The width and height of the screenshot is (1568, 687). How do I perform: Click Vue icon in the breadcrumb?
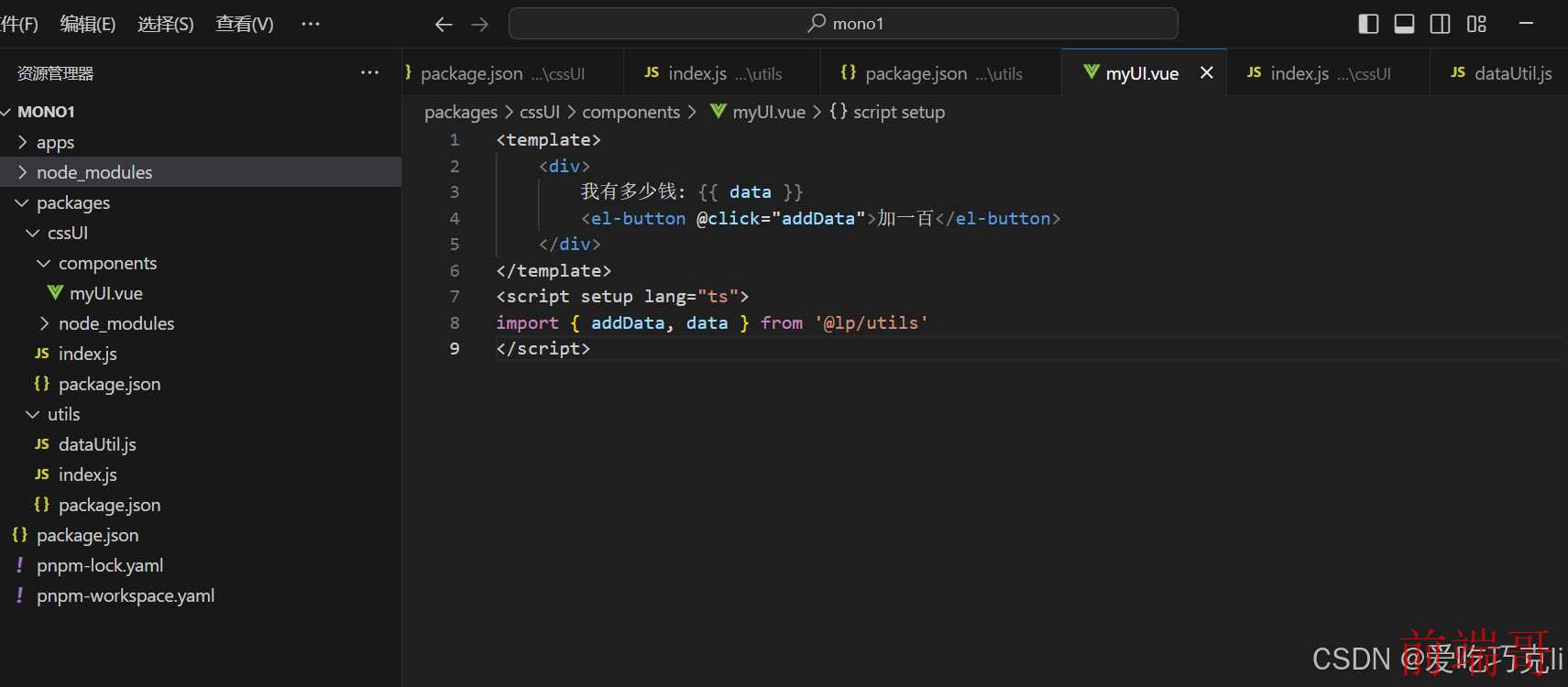[x=718, y=111]
